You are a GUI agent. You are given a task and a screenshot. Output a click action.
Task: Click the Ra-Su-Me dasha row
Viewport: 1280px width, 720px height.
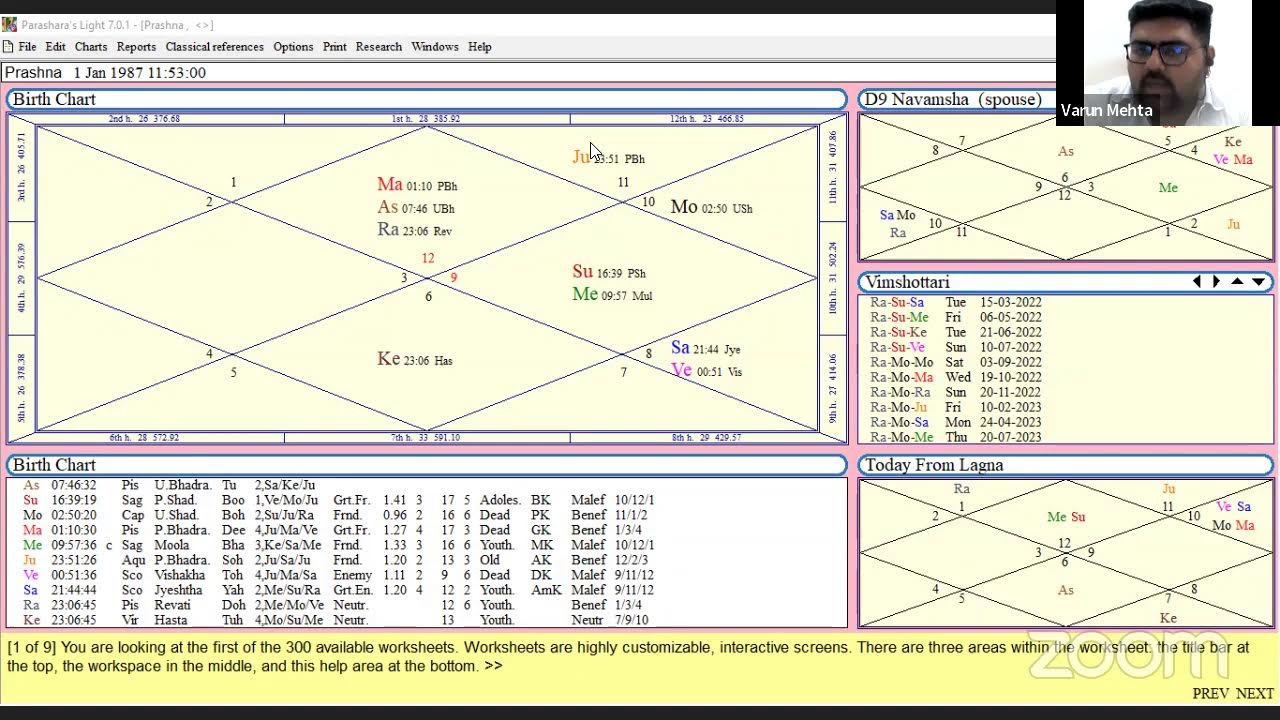955,317
